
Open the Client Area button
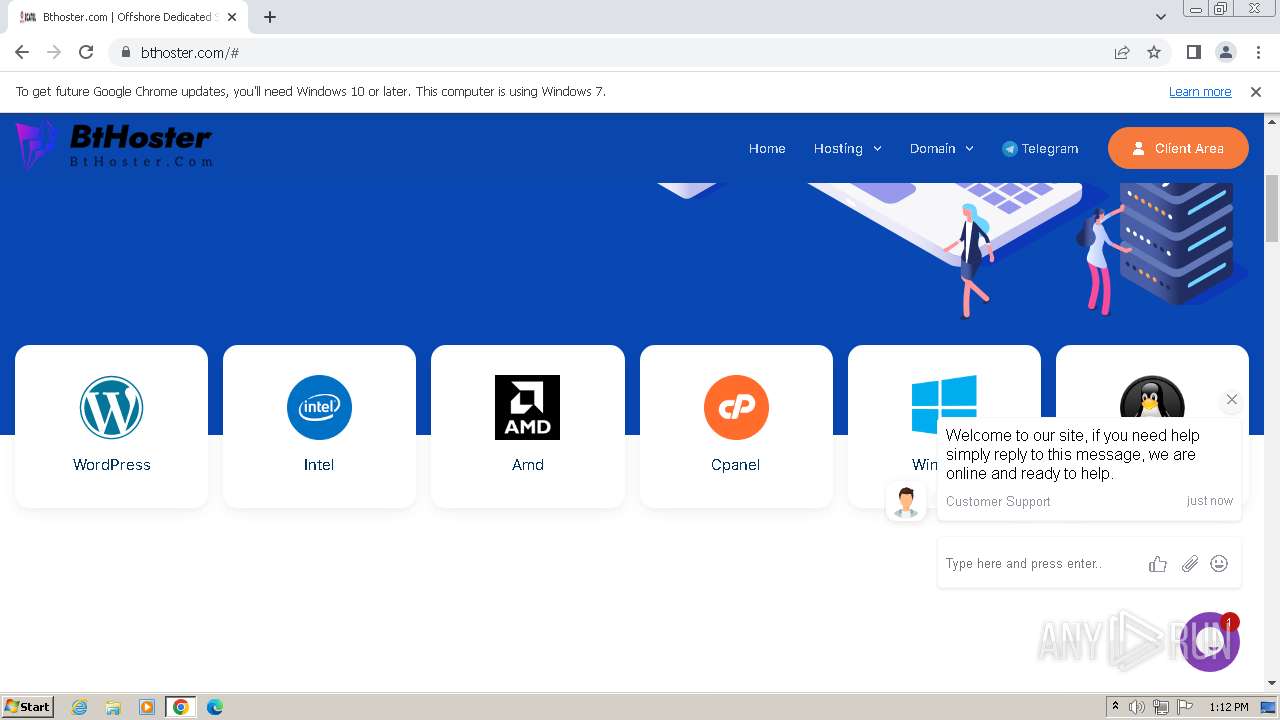pos(1178,148)
